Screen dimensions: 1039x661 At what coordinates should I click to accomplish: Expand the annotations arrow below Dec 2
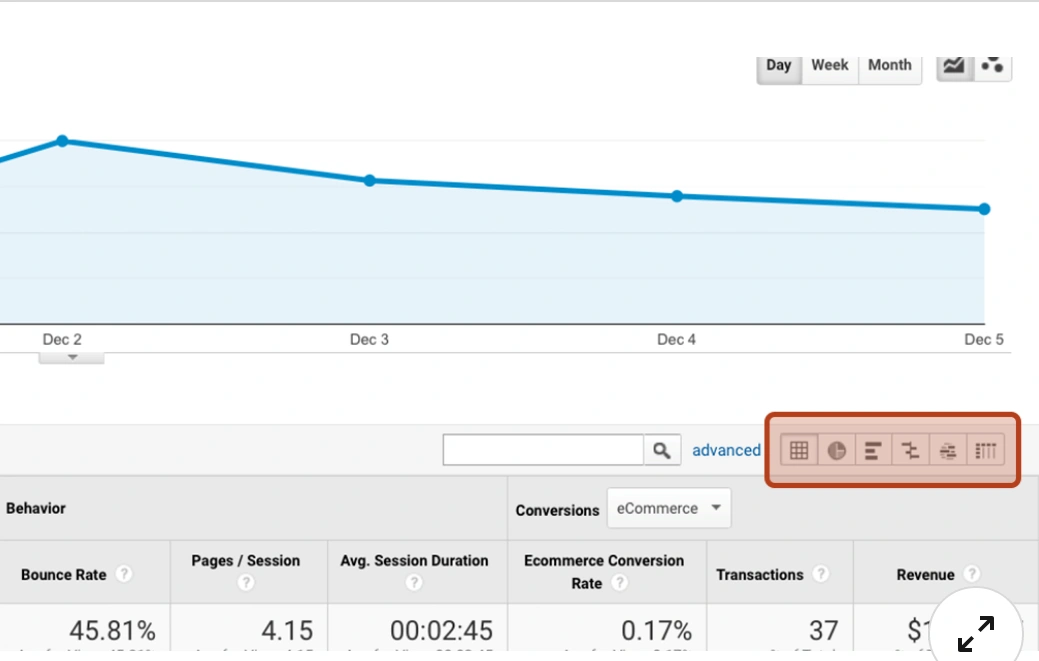[x=71, y=356]
